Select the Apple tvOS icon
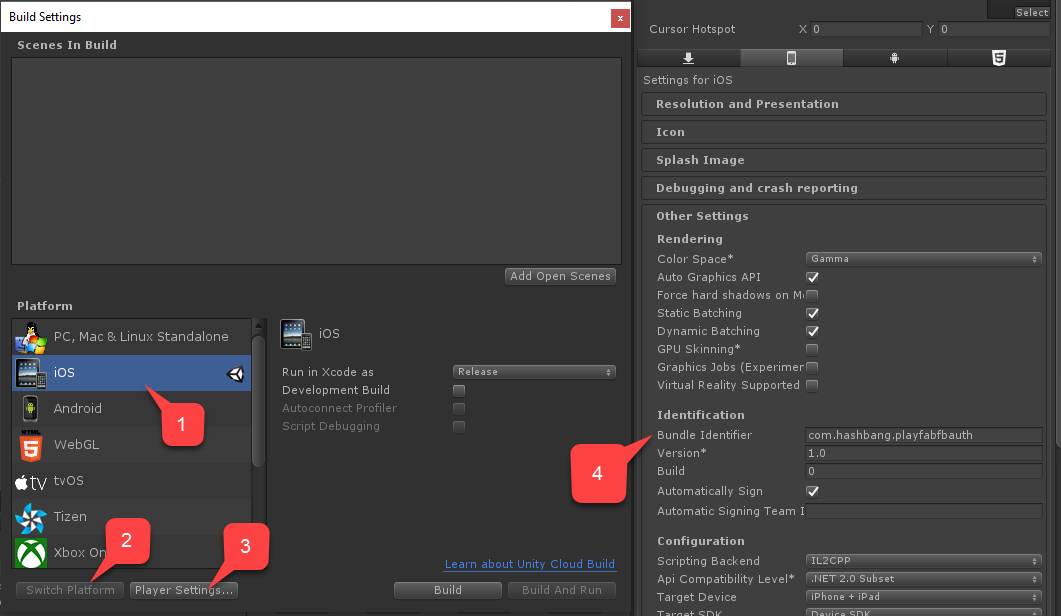Viewport: 1061px width, 616px height. coord(30,481)
